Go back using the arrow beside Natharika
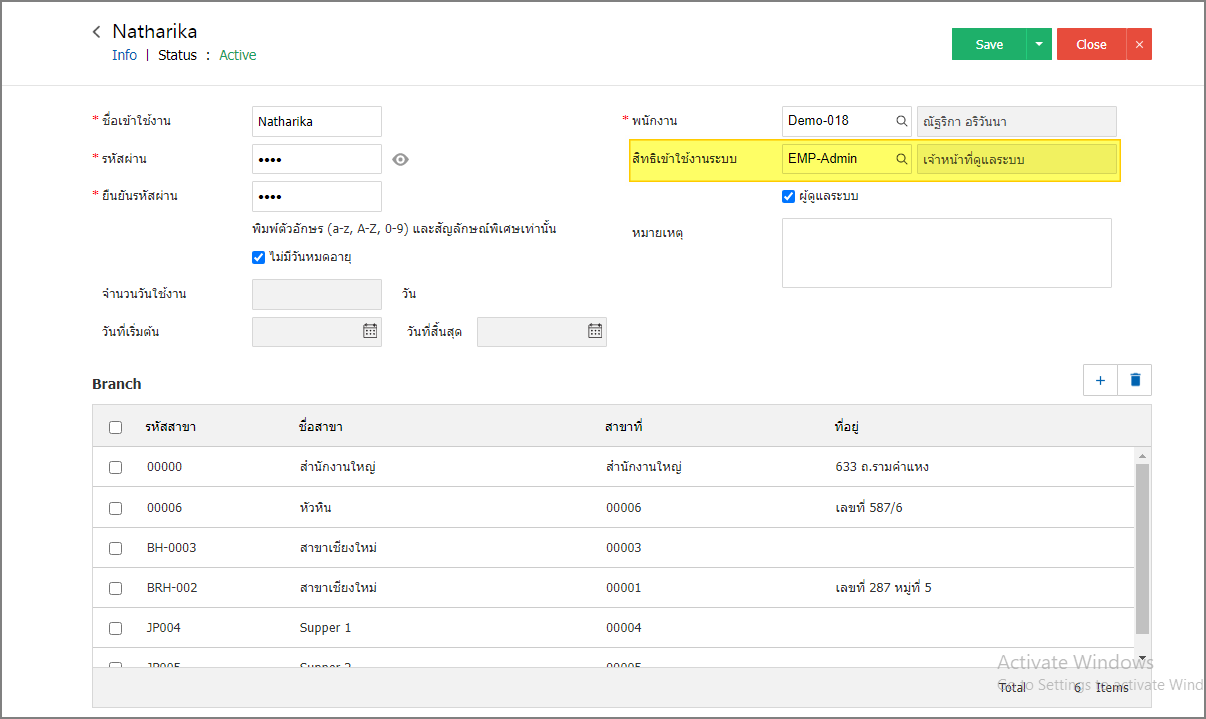The height and width of the screenshot is (719, 1206). 96,32
